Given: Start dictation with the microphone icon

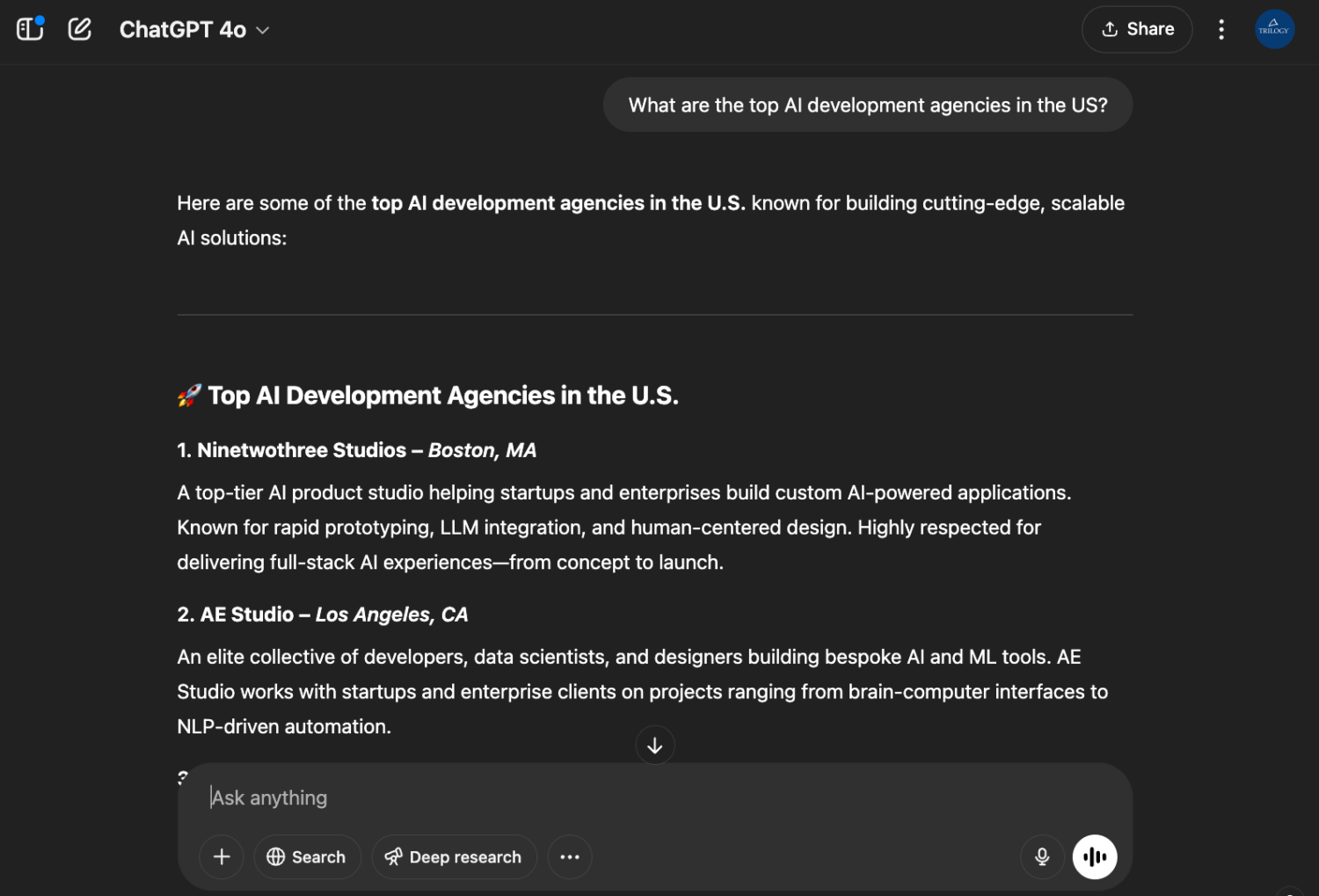Looking at the screenshot, I should 1042,856.
